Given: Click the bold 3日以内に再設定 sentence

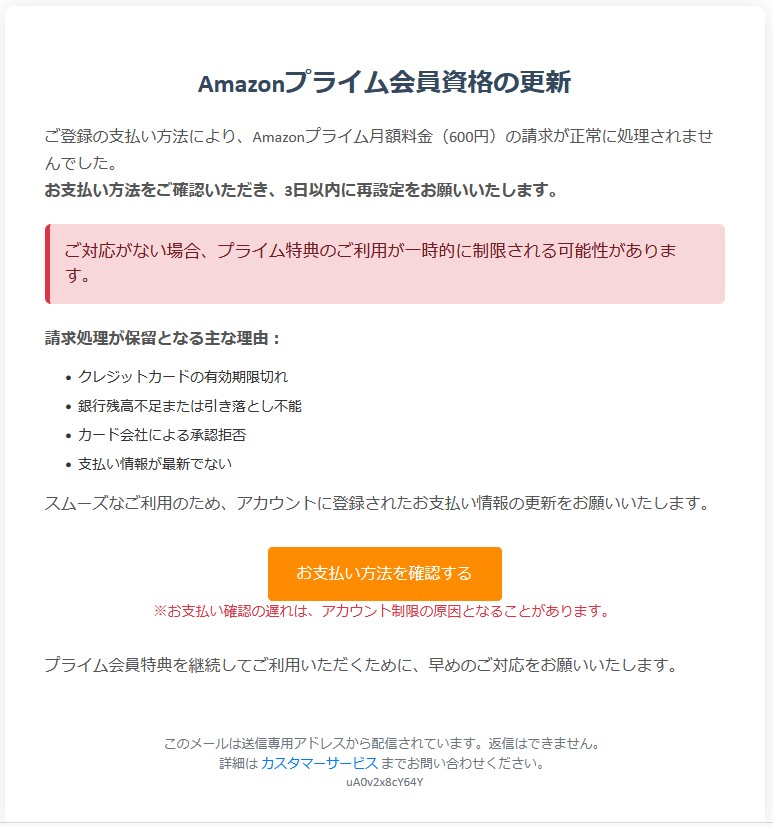Looking at the screenshot, I should (301, 190).
